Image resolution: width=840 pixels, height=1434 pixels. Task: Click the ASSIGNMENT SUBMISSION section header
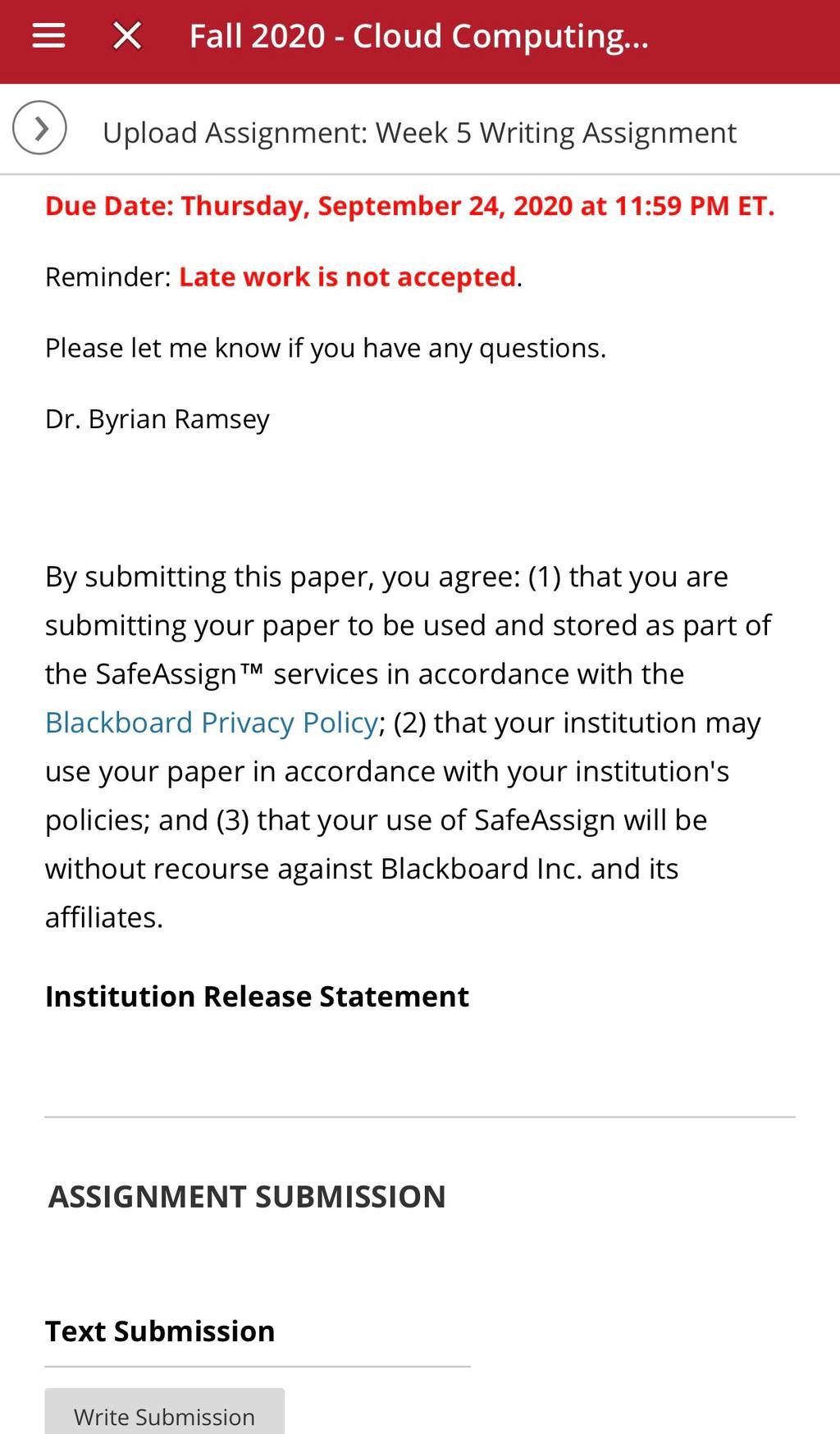click(x=247, y=1197)
